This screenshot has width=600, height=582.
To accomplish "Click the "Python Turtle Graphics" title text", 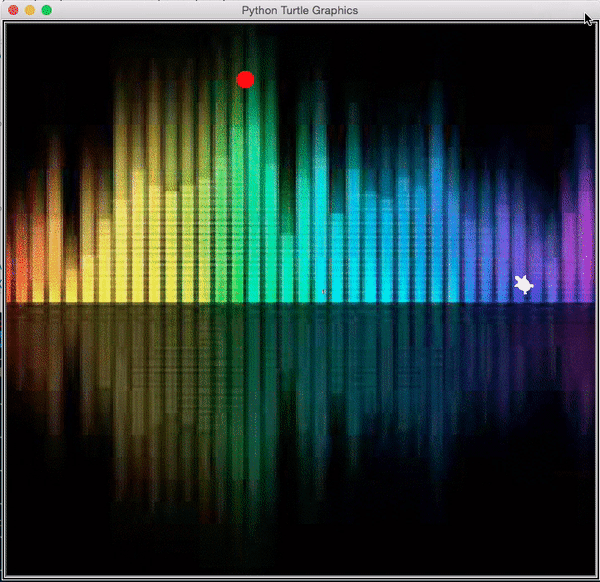I will 300,10.
